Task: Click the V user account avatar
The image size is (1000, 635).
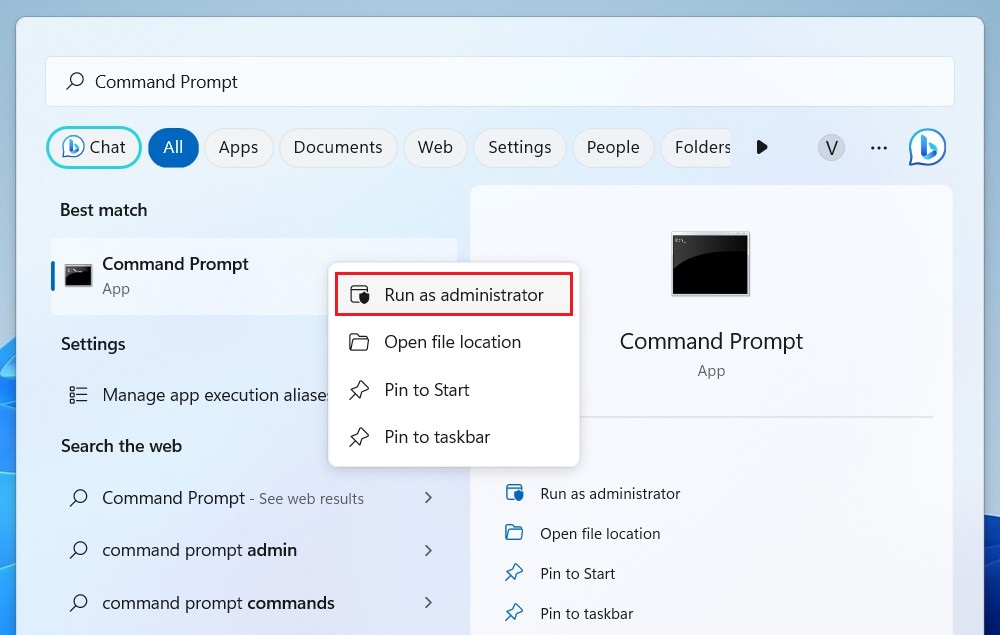Action: (831, 147)
